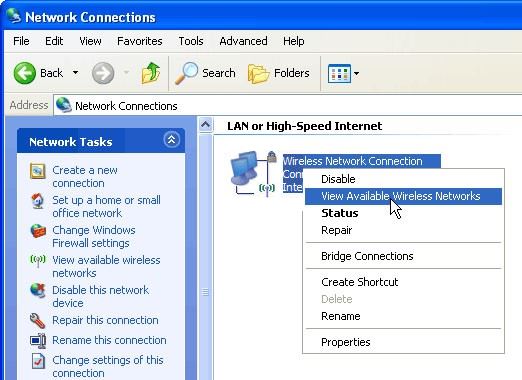Screen dimensions: 522x380
Task: Click the Network Tasks panel header text
Action: point(71,142)
